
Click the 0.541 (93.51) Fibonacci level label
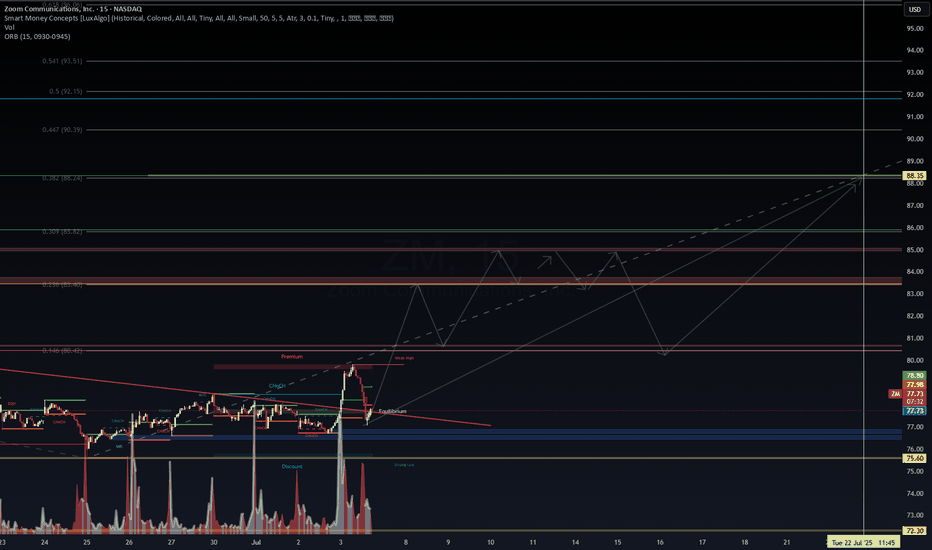(x=62, y=61)
